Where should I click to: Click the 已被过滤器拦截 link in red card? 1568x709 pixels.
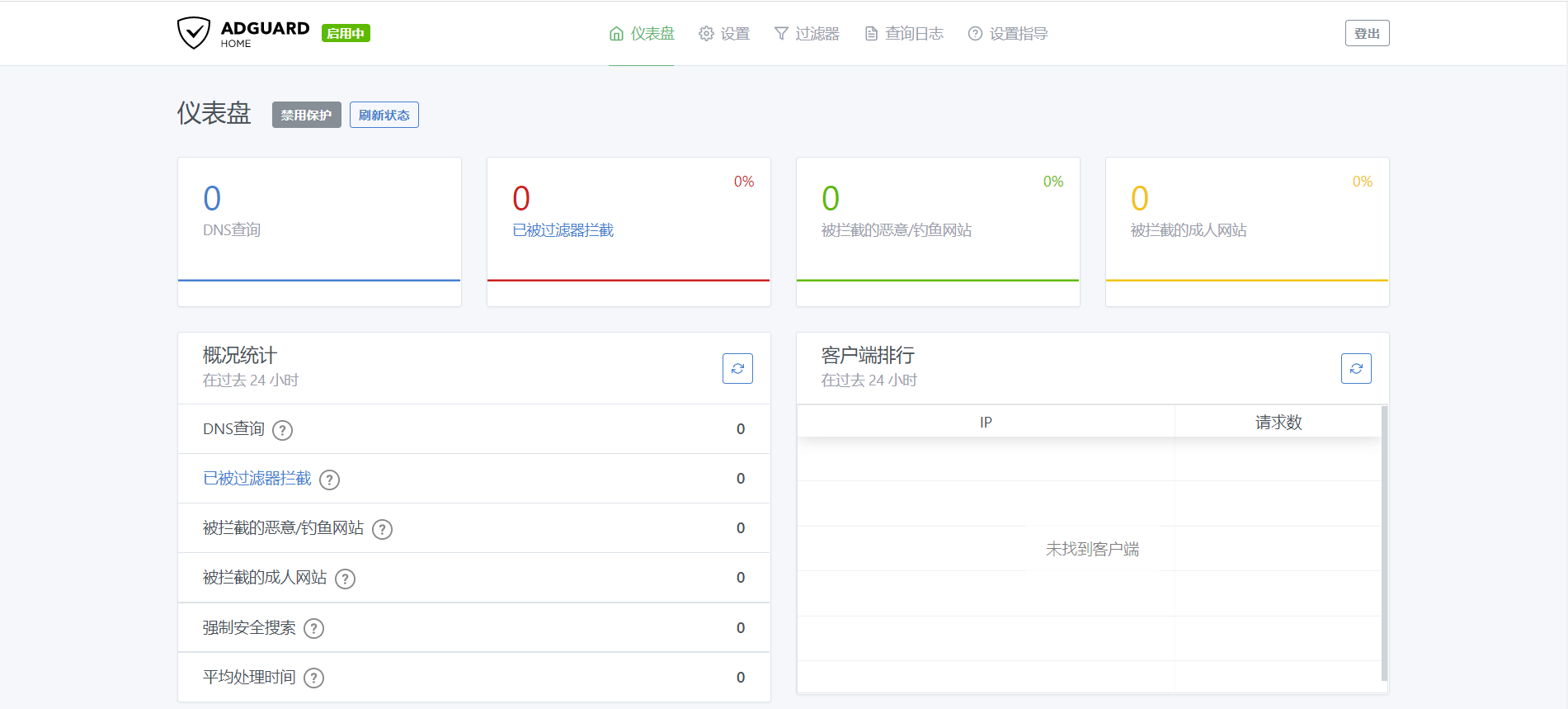(x=563, y=230)
